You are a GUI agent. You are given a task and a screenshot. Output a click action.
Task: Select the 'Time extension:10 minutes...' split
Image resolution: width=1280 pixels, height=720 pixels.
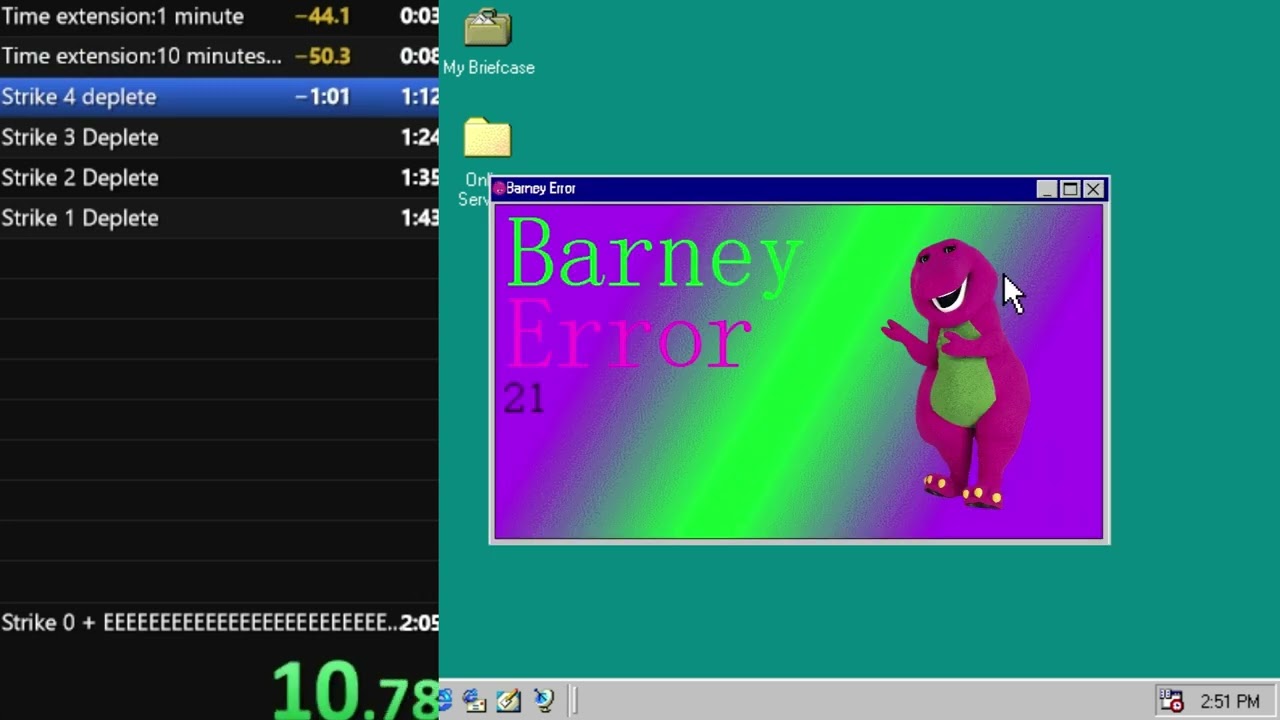(x=219, y=56)
